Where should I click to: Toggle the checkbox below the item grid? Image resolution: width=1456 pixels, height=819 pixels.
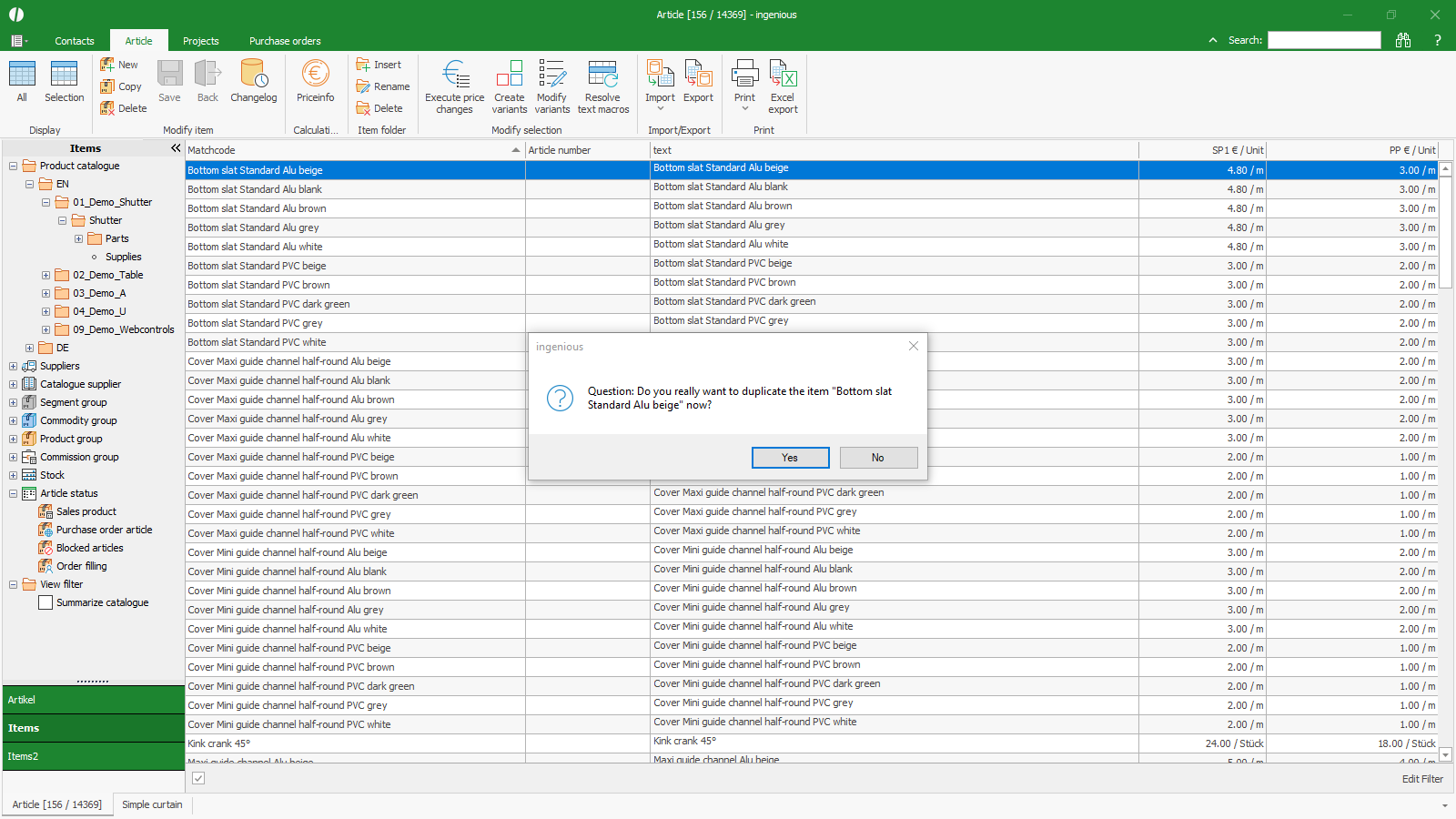198,778
